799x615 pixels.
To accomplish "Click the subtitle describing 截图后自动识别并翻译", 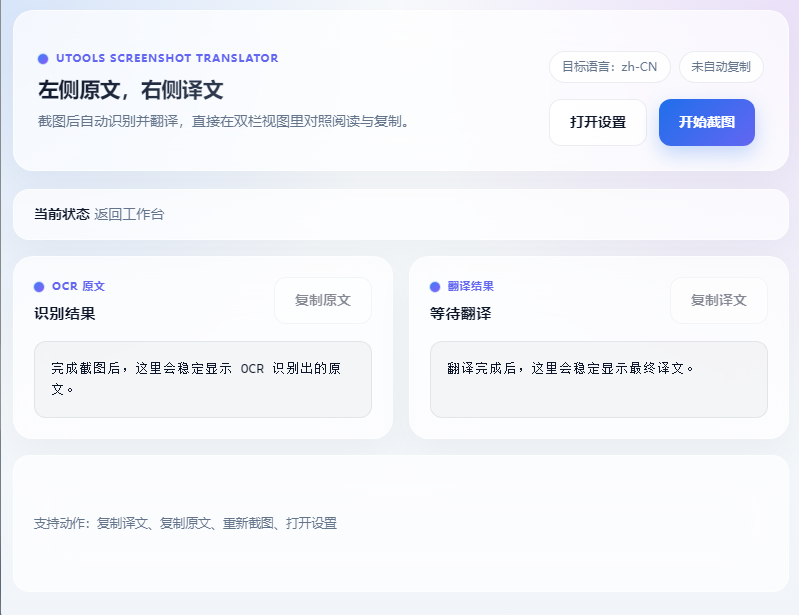I will tap(224, 121).
